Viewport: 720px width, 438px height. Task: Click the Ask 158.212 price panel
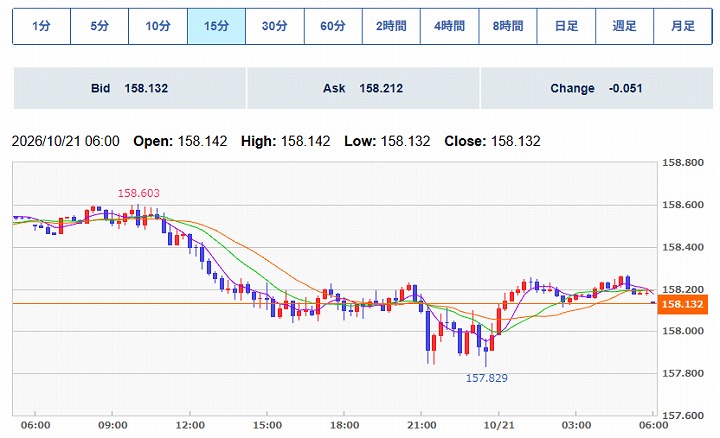click(363, 88)
